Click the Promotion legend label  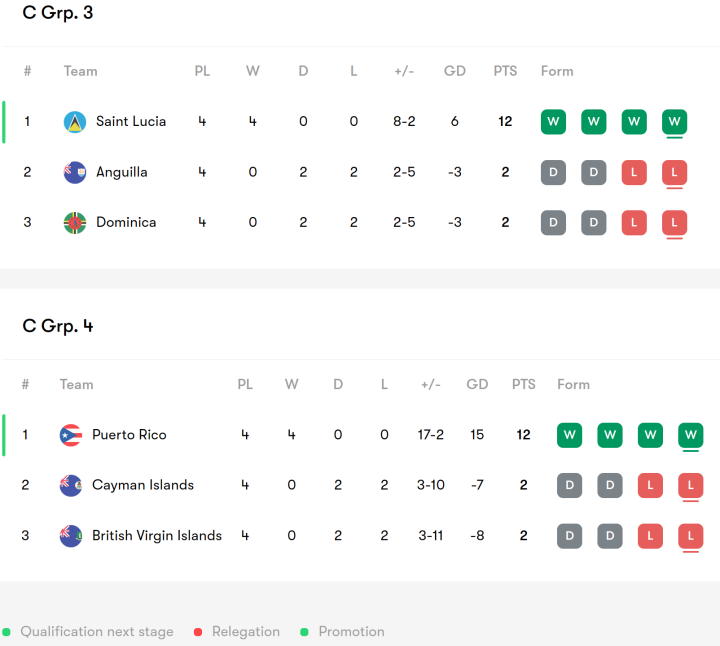coord(351,632)
